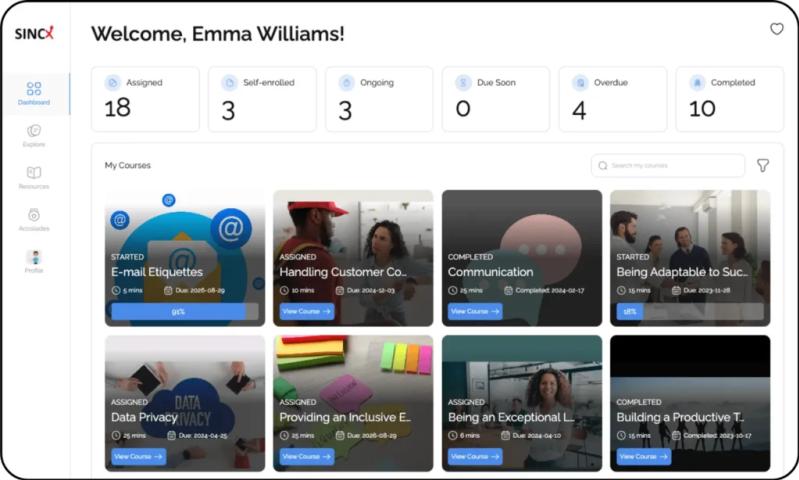Click the Being Adaptable 18% progress bar
799x480 pixels.
(x=689, y=311)
